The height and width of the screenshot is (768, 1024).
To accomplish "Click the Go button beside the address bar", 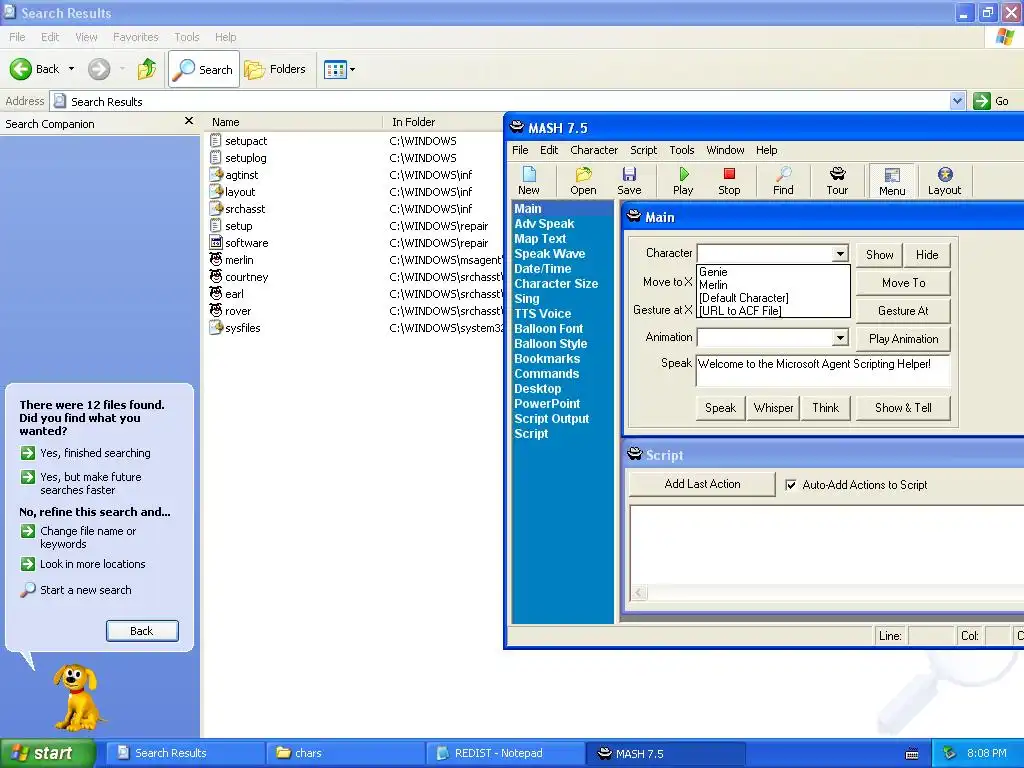I will pos(991,101).
